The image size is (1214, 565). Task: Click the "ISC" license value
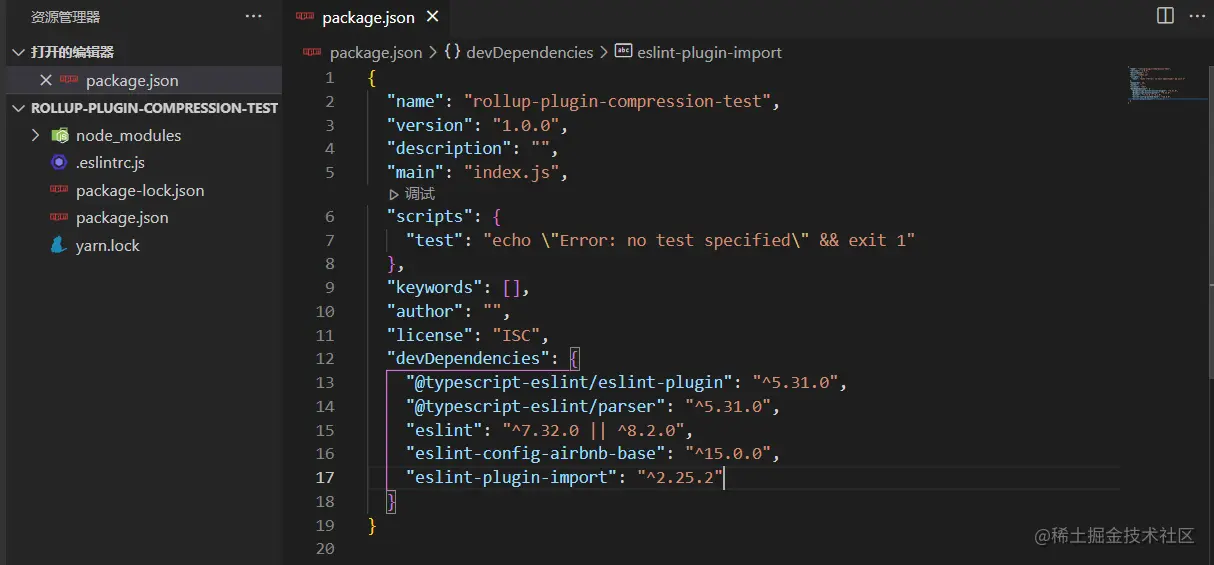(x=516, y=335)
